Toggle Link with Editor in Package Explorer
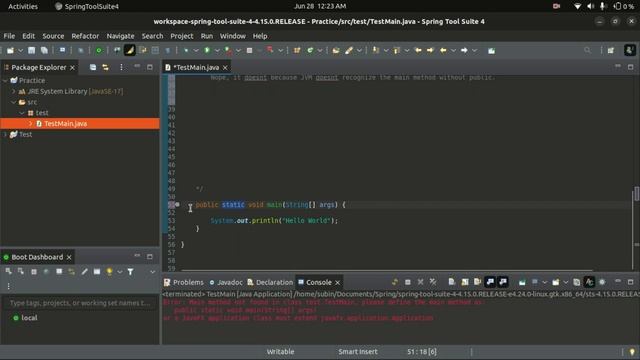 tap(105, 67)
